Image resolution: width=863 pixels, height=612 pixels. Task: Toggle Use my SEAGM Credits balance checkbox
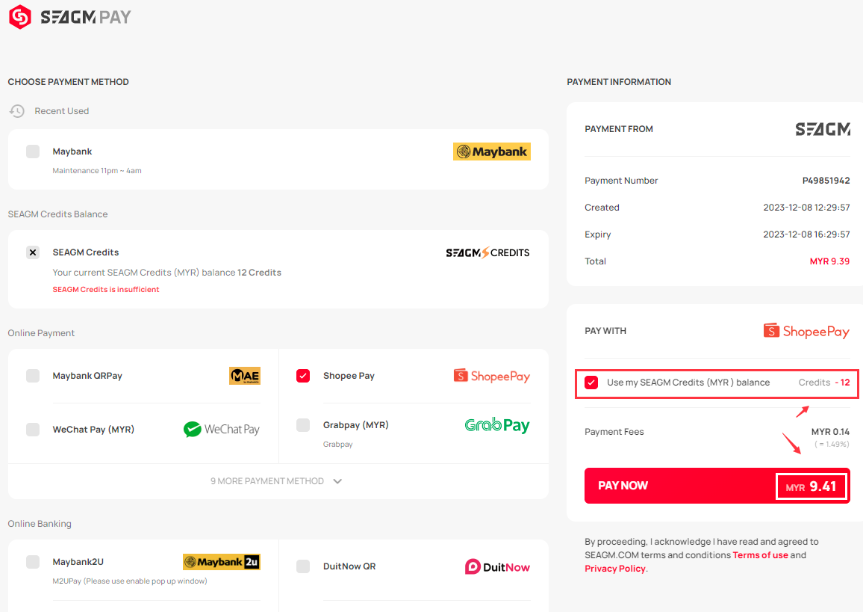click(x=591, y=382)
